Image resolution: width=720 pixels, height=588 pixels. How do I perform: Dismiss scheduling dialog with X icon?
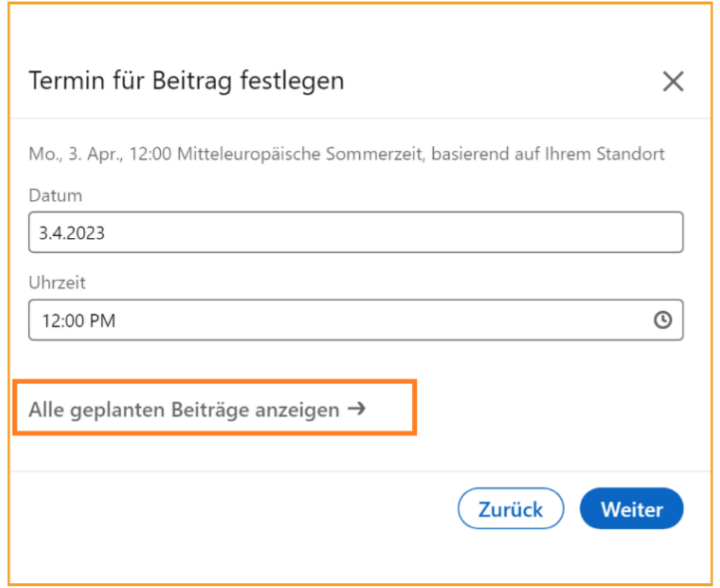pyautogui.click(x=673, y=81)
